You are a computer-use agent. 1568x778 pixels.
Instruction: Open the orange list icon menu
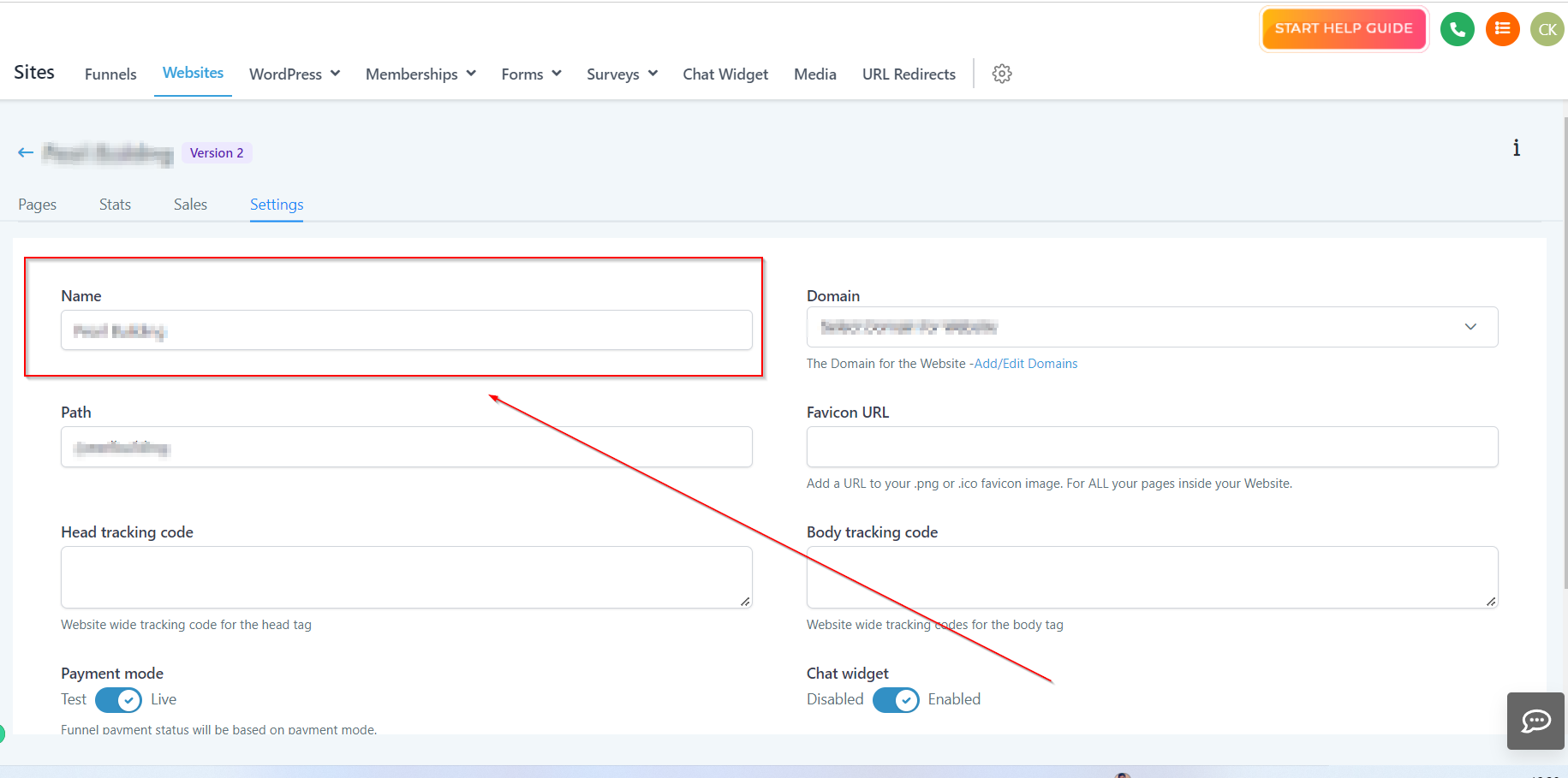pos(1502,29)
